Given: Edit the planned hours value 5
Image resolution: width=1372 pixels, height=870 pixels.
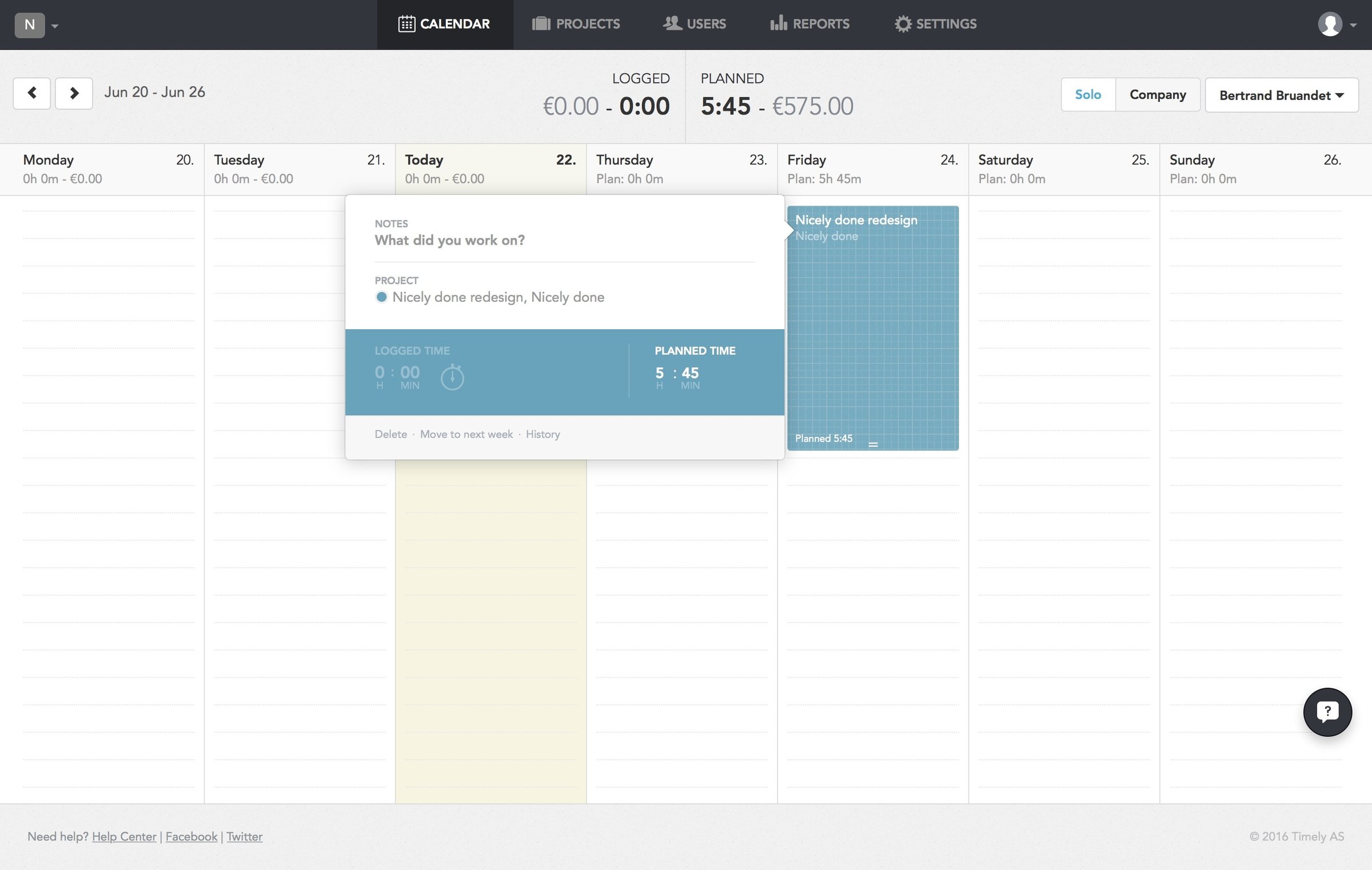Looking at the screenshot, I should [x=660, y=373].
